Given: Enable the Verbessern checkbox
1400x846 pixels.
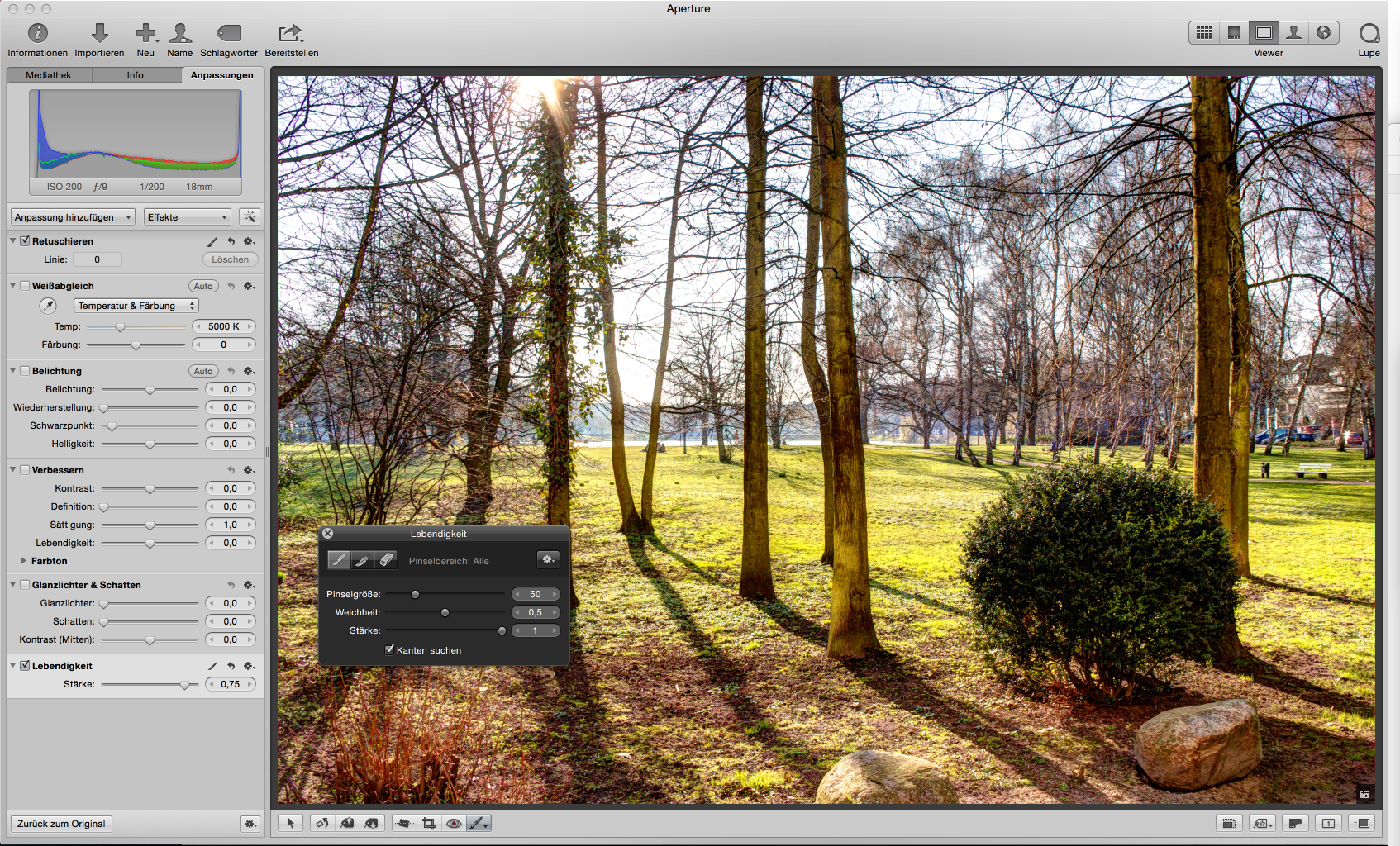Looking at the screenshot, I should (x=25, y=470).
